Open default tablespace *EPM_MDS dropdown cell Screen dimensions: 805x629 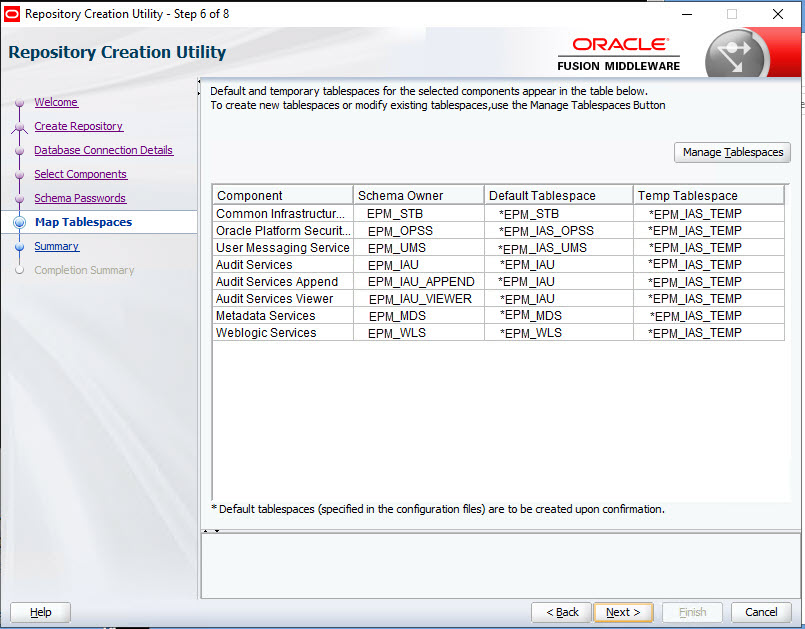559,315
